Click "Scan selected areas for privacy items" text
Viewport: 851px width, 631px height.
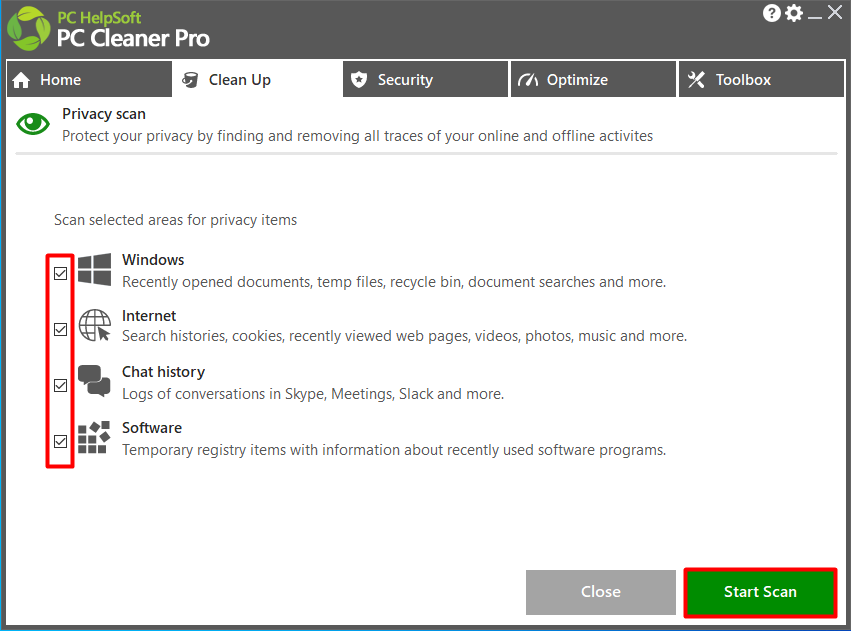[175, 220]
